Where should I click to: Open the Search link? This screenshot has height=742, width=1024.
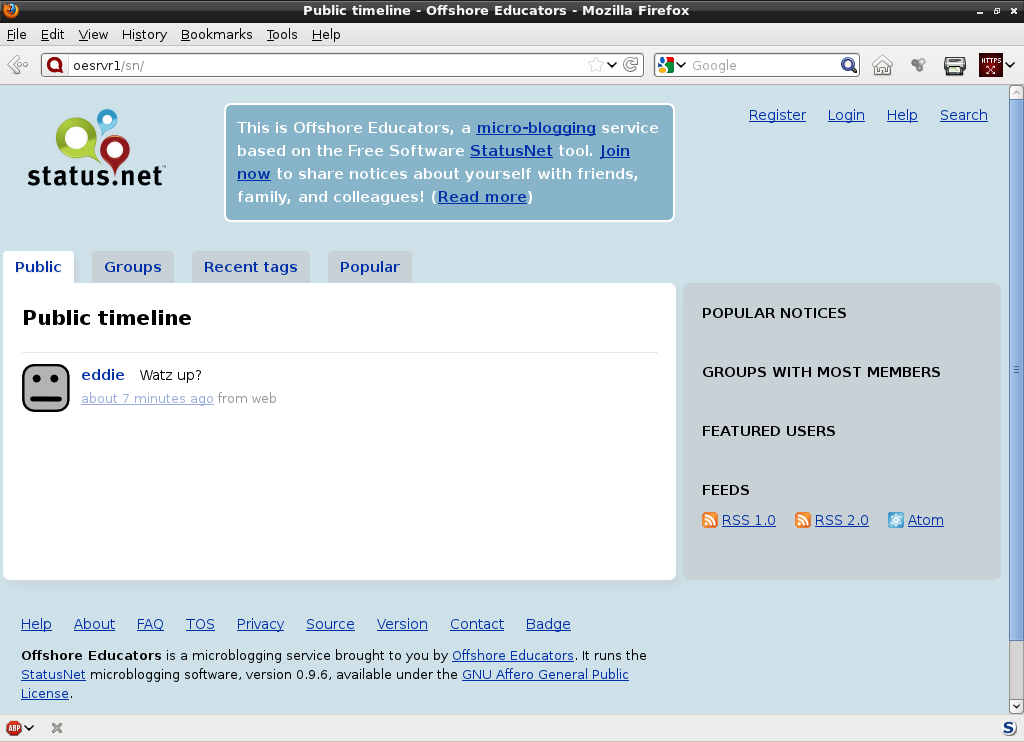[963, 115]
